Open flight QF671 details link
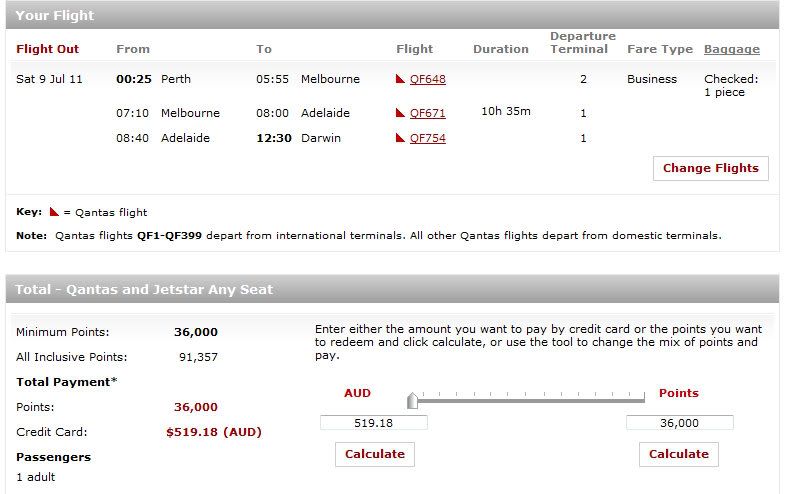803x494 pixels. [x=428, y=113]
